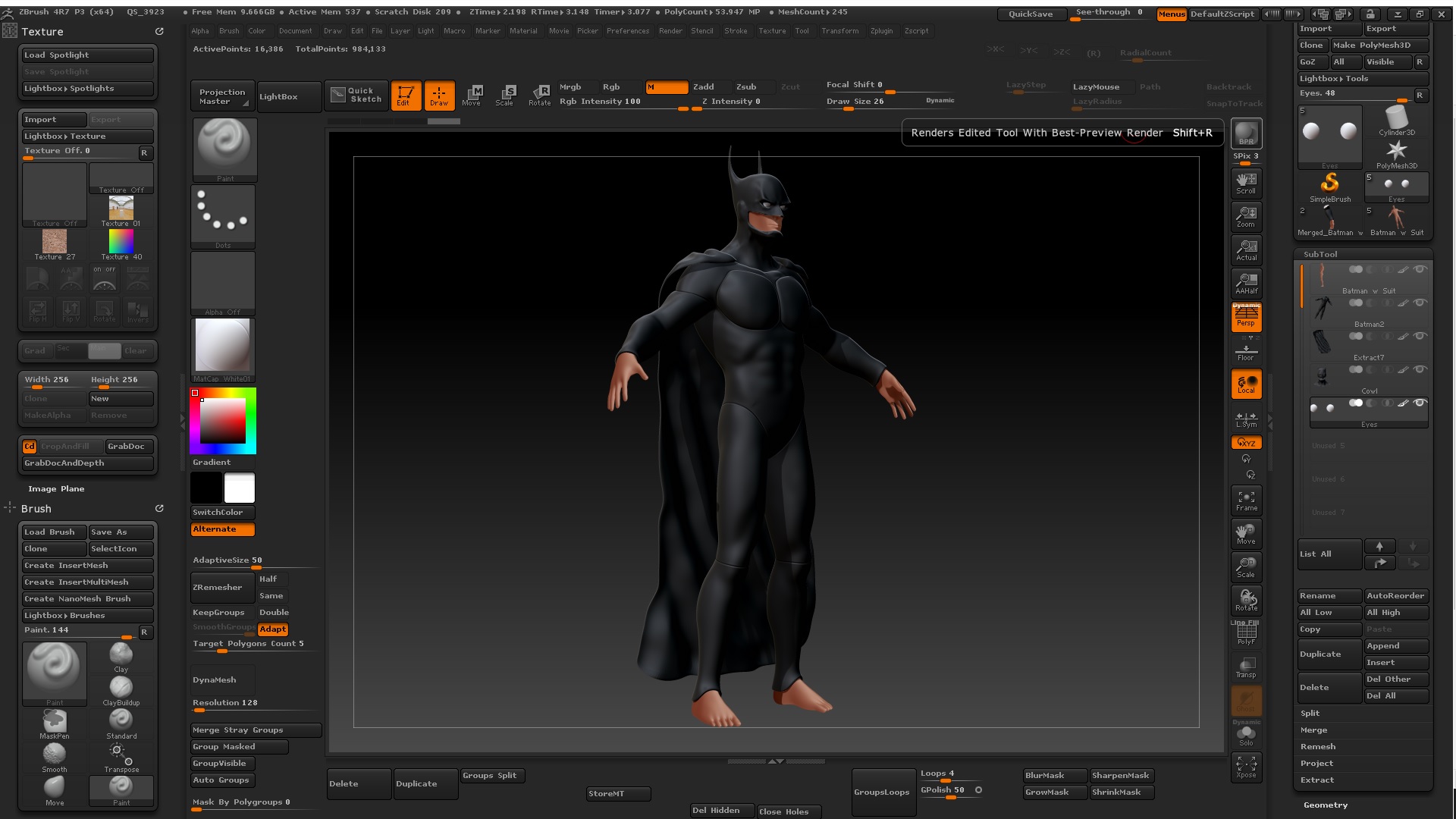Expand the Merge section
The image size is (1456, 819).
pyautogui.click(x=1313, y=730)
